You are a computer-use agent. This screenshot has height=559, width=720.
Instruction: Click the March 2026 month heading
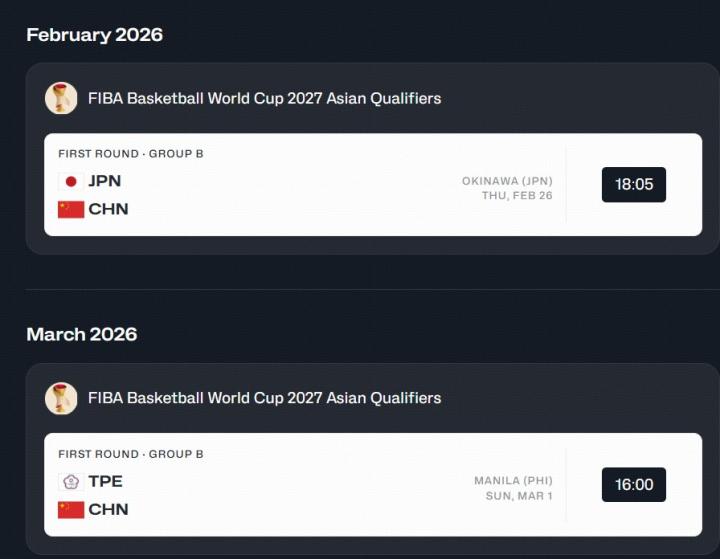click(x=81, y=334)
